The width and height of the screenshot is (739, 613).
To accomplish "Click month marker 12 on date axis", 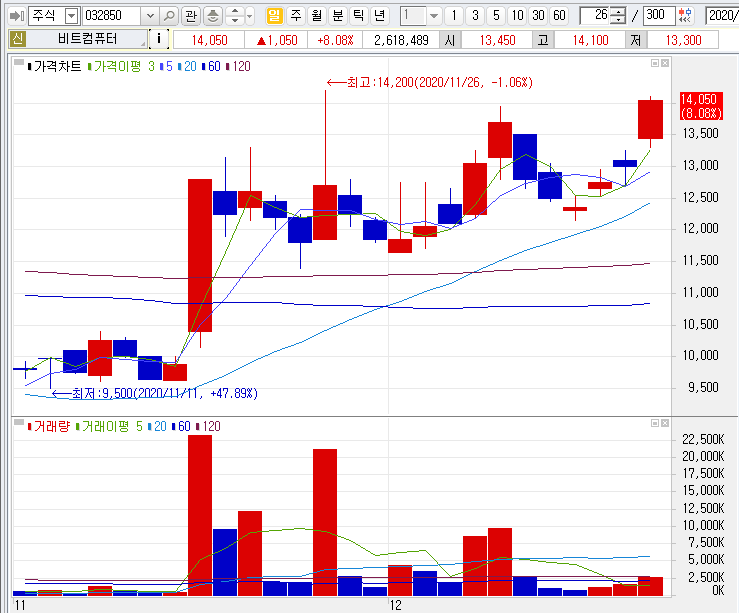I will click(395, 605).
